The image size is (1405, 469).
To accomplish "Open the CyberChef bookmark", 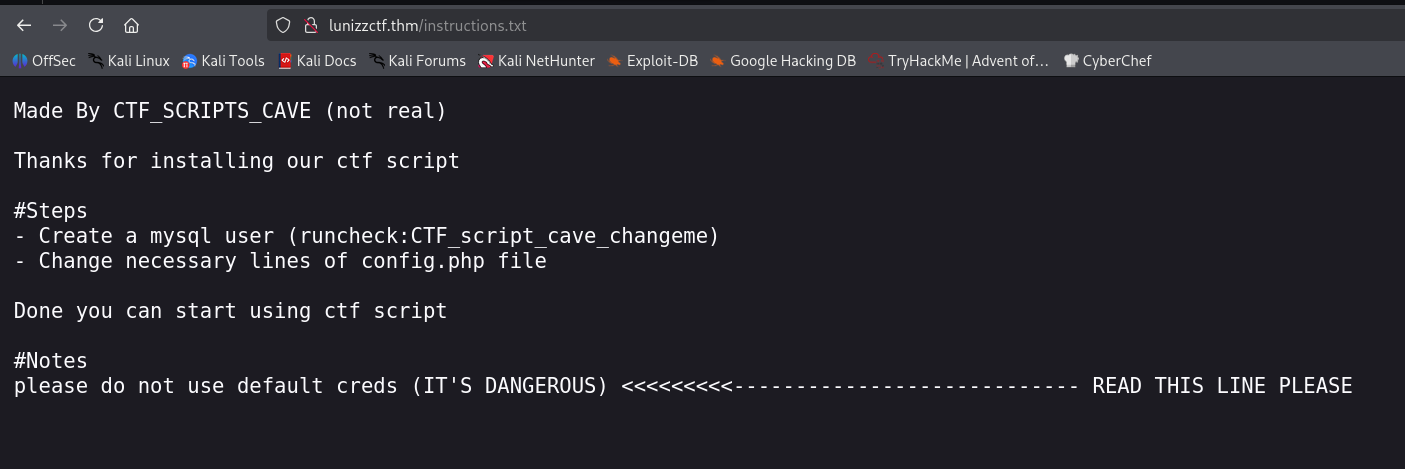I will click(1107, 61).
